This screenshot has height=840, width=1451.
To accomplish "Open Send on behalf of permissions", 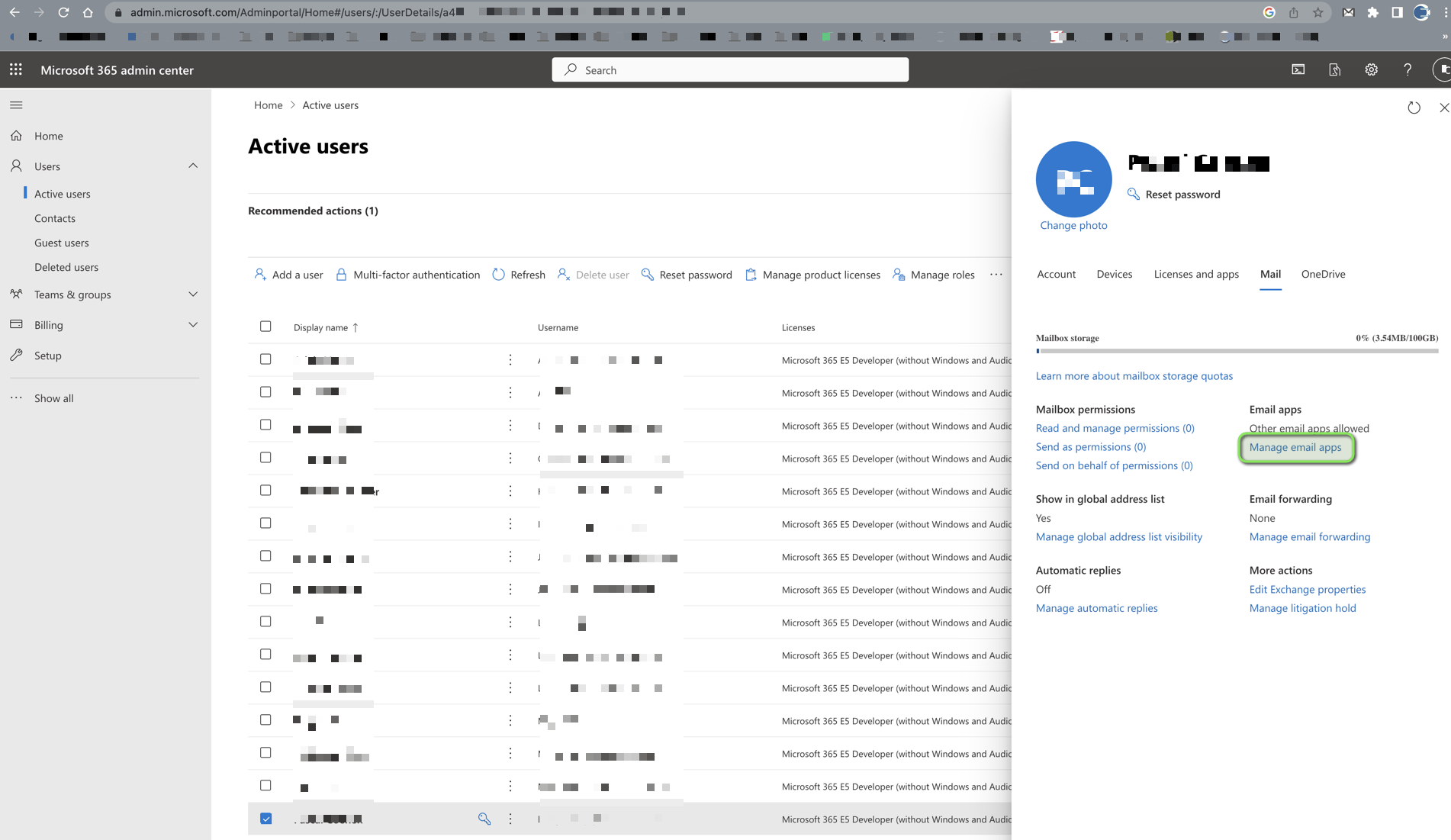I will 1114,465.
